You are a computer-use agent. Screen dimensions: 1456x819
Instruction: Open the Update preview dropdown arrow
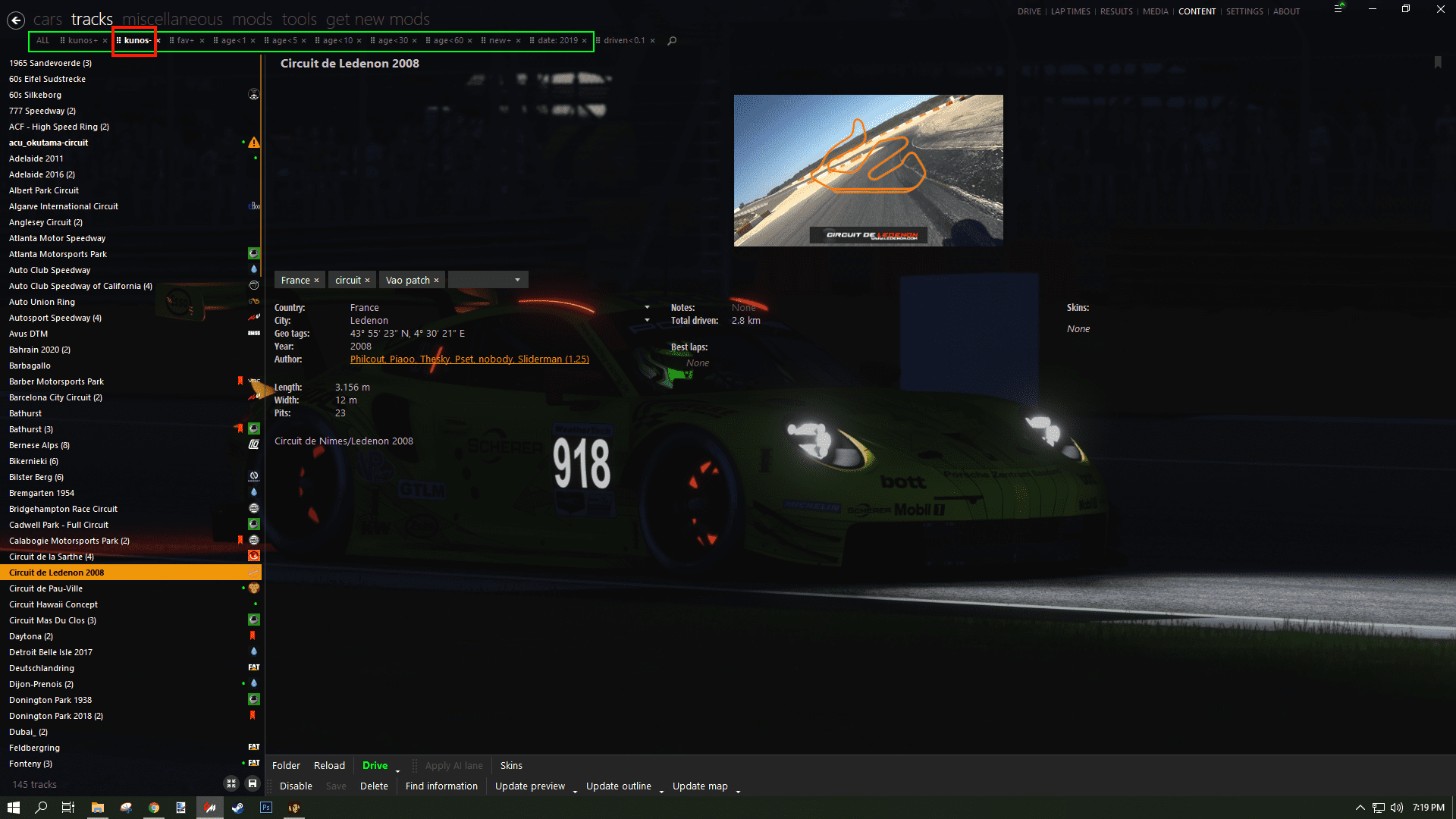pyautogui.click(x=575, y=791)
